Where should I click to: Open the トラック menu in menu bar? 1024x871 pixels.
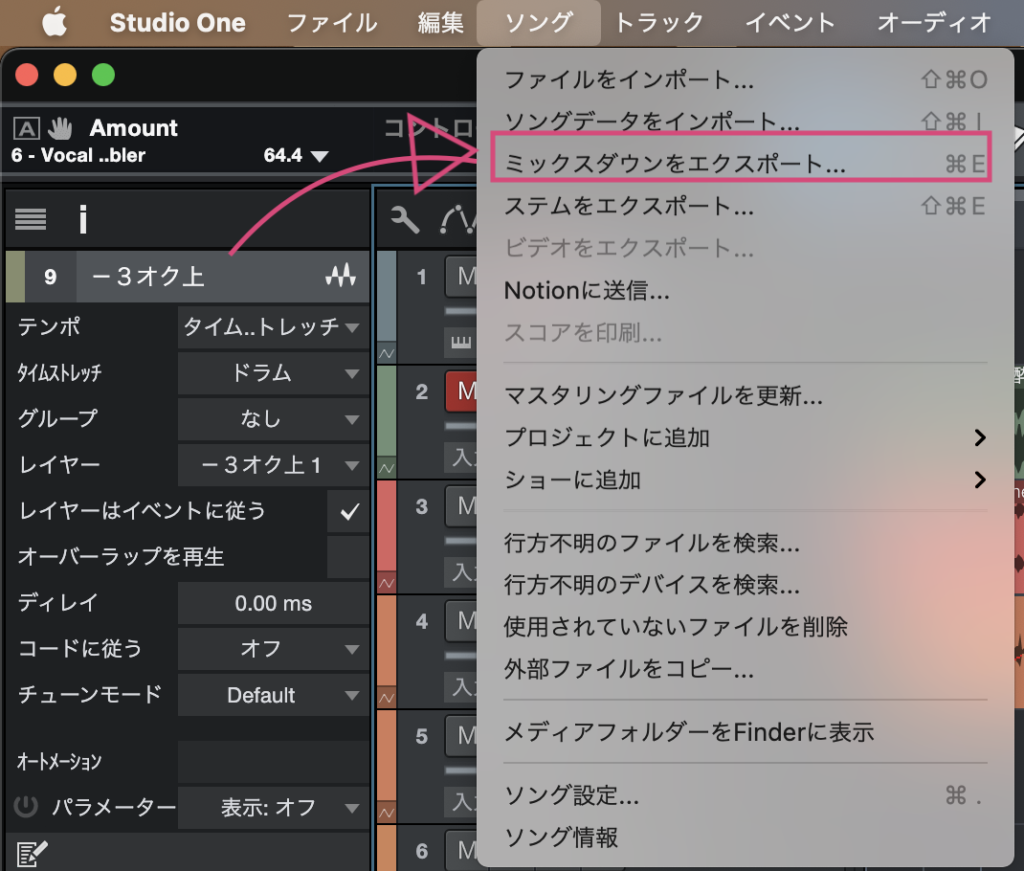pyautogui.click(x=658, y=22)
